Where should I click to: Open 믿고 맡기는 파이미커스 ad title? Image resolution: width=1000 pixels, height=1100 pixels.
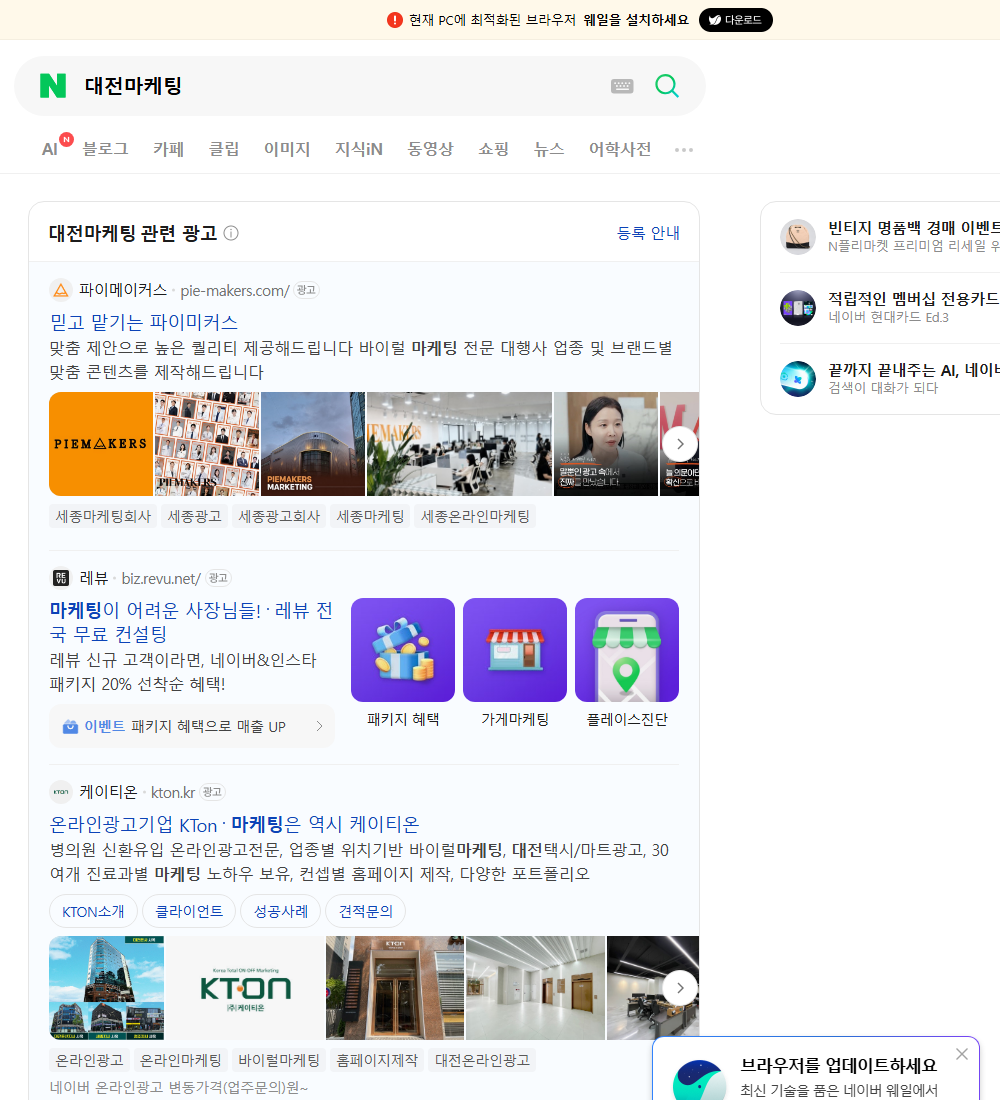tap(144, 322)
